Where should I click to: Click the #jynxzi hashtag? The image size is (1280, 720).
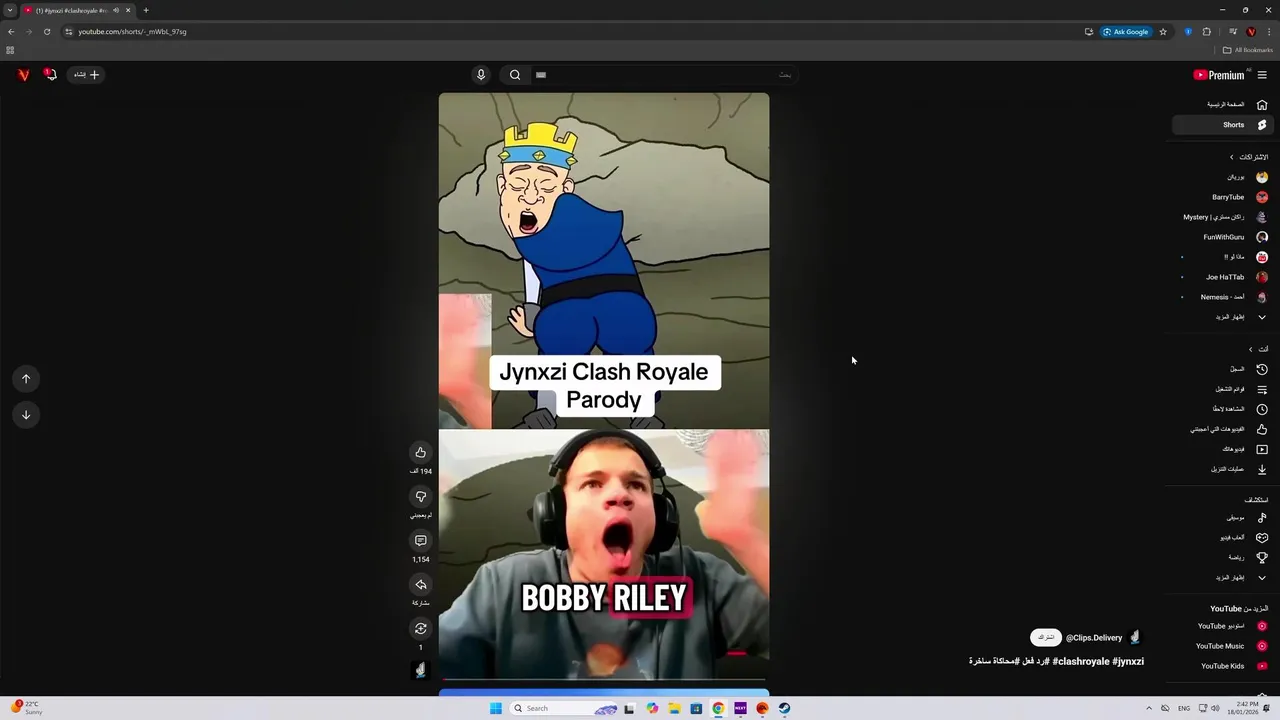coord(1128,661)
